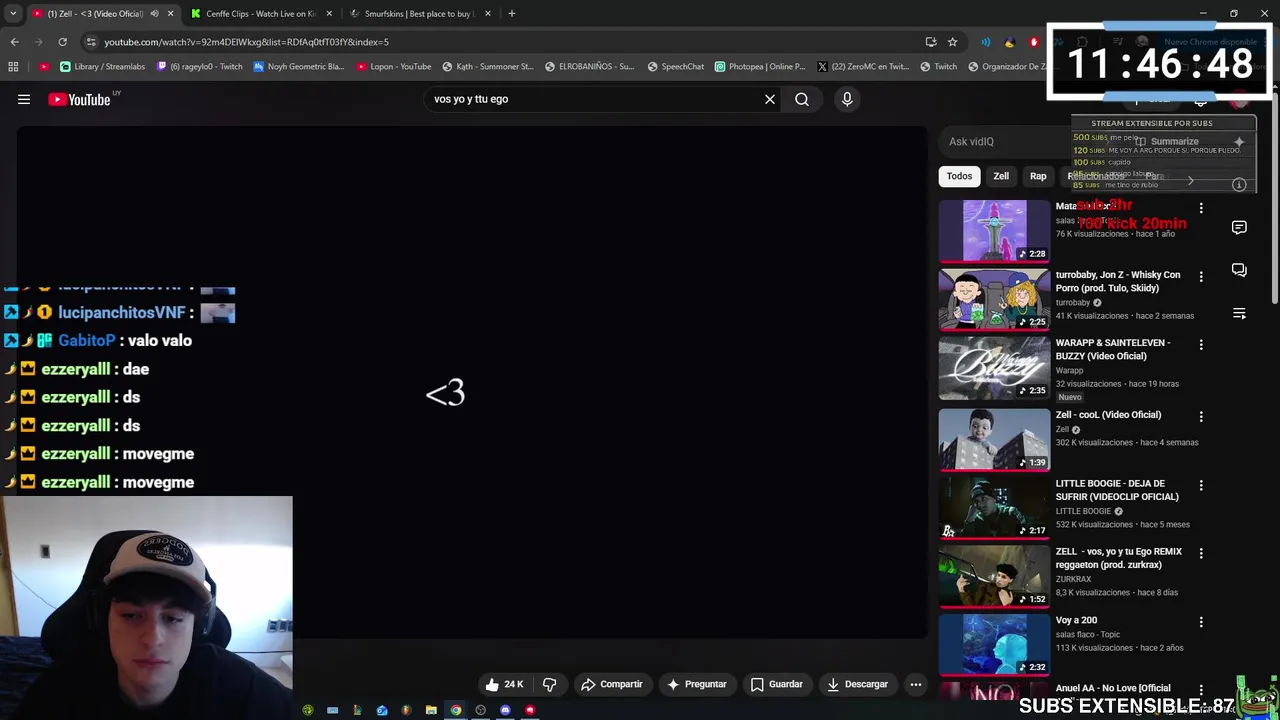Open the 2:28 purple tower video thumbnail

994,231
